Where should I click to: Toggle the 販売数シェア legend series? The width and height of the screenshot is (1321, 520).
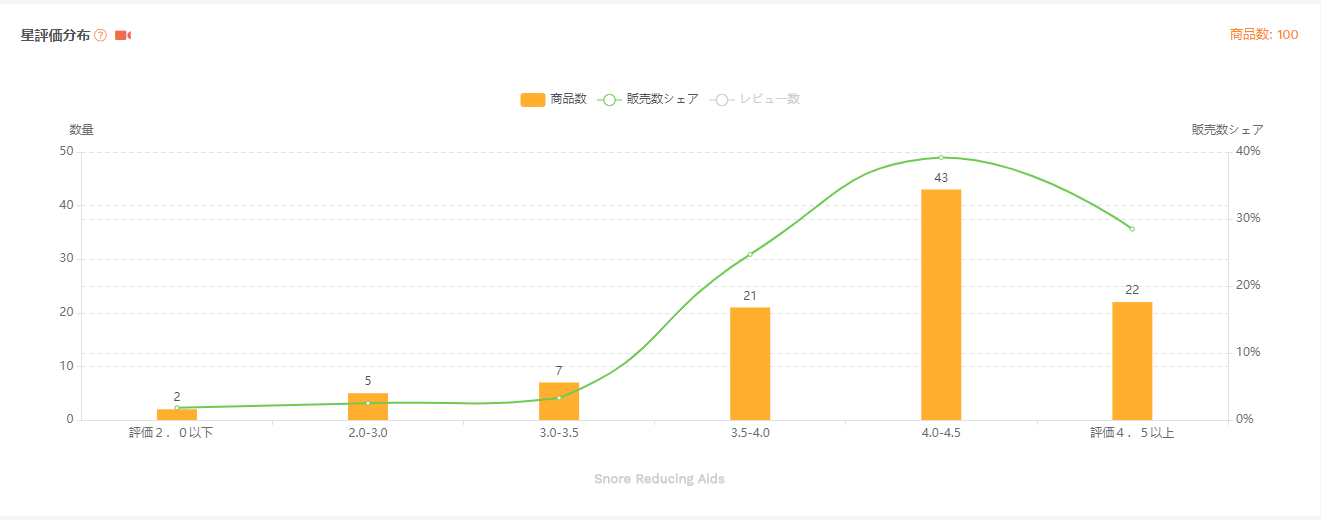point(648,99)
